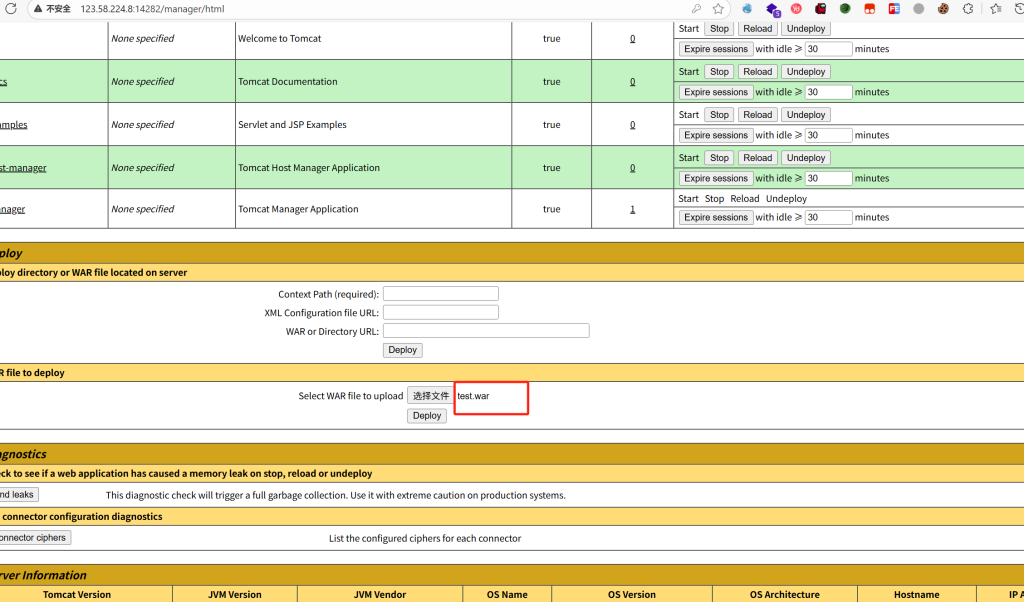Undeploy the Welcome to Tomcat application
The height and width of the screenshot is (602, 1024).
pos(806,29)
